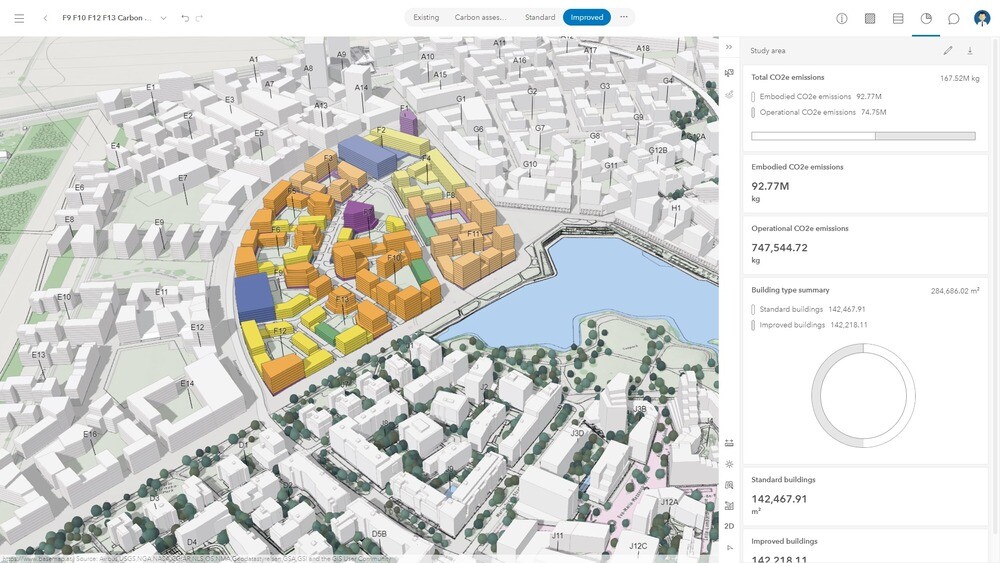Viewport: 1000px width, 563px height.
Task: Collapse the side panel with double chevron
Action: 729,47
